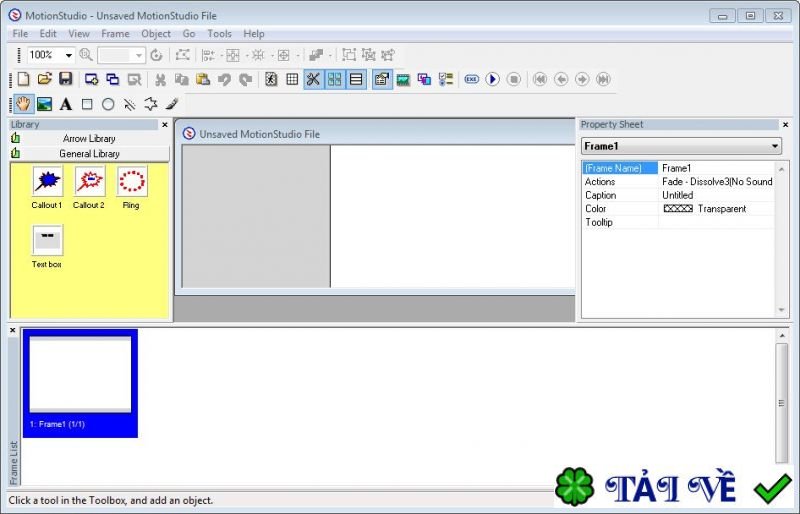Select the Freehand brush tool
Viewport: 800px width, 514px height.
(172, 104)
